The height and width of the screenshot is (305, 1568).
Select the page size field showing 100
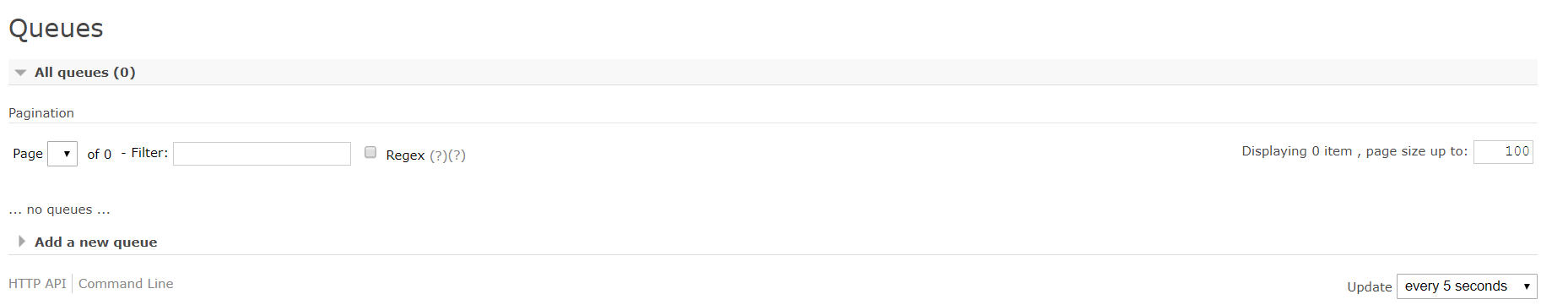1503,151
